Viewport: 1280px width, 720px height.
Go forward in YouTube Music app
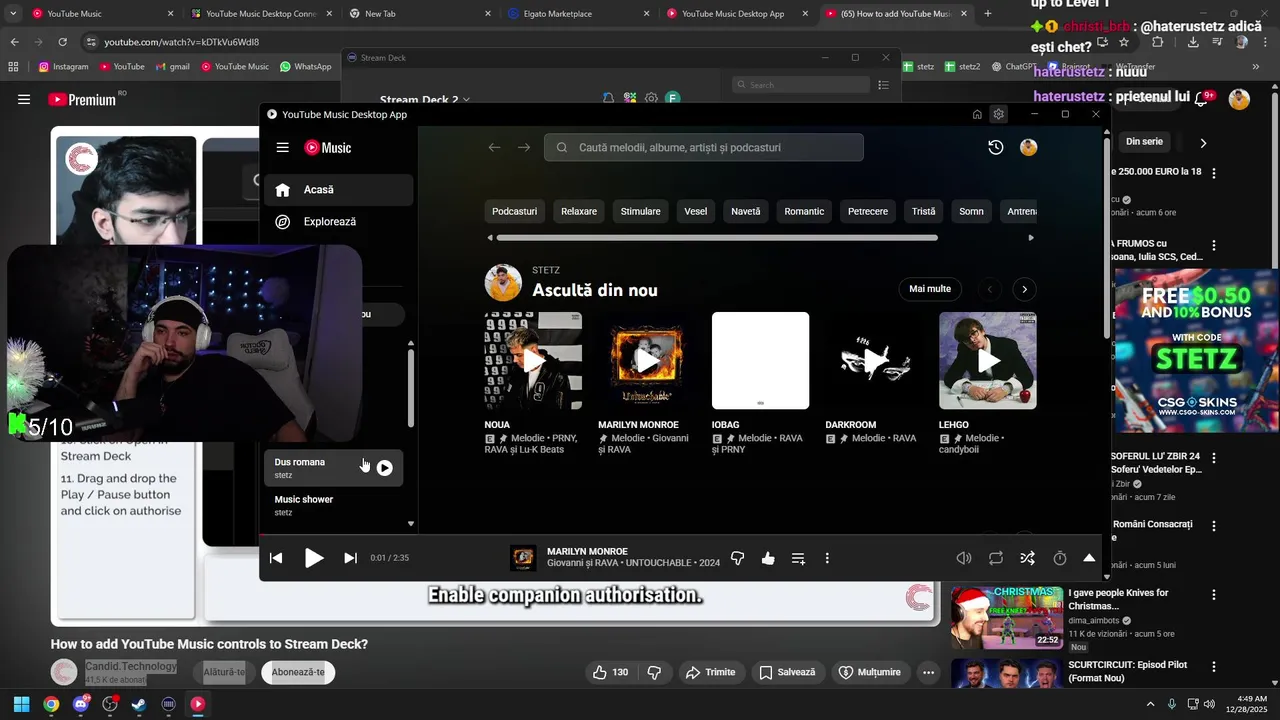pos(524,148)
